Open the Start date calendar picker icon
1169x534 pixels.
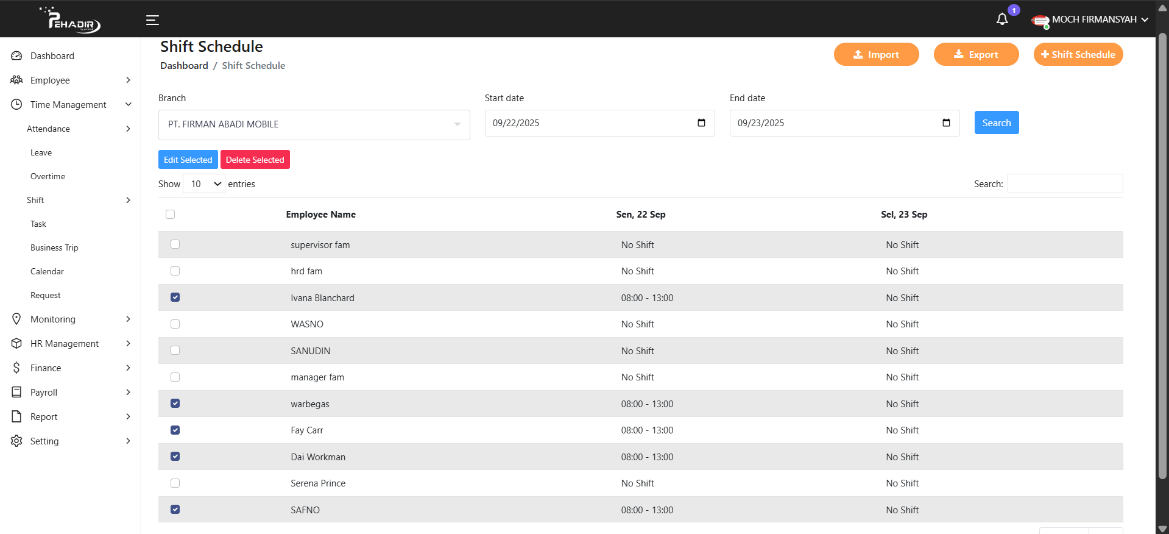pos(701,123)
